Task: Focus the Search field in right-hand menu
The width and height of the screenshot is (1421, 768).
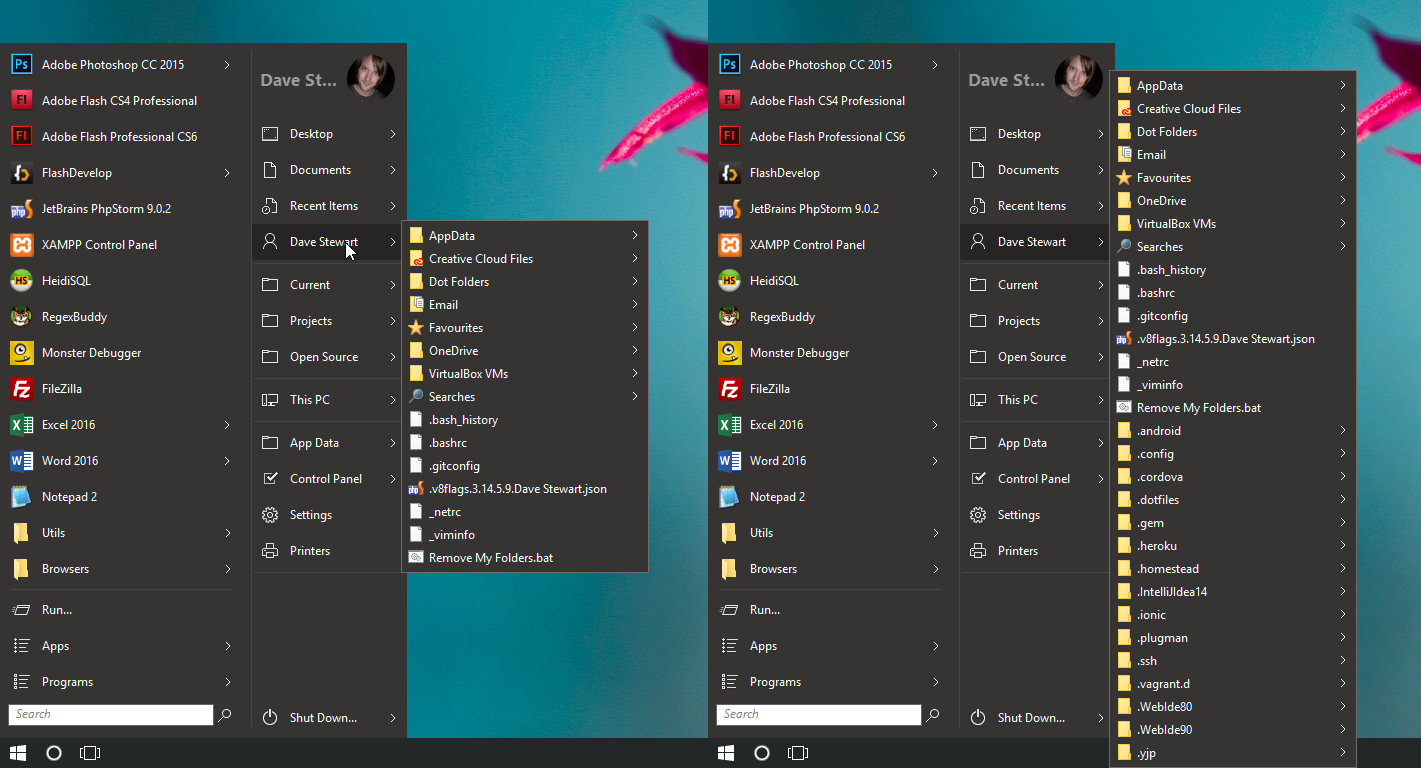Action: [818, 715]
